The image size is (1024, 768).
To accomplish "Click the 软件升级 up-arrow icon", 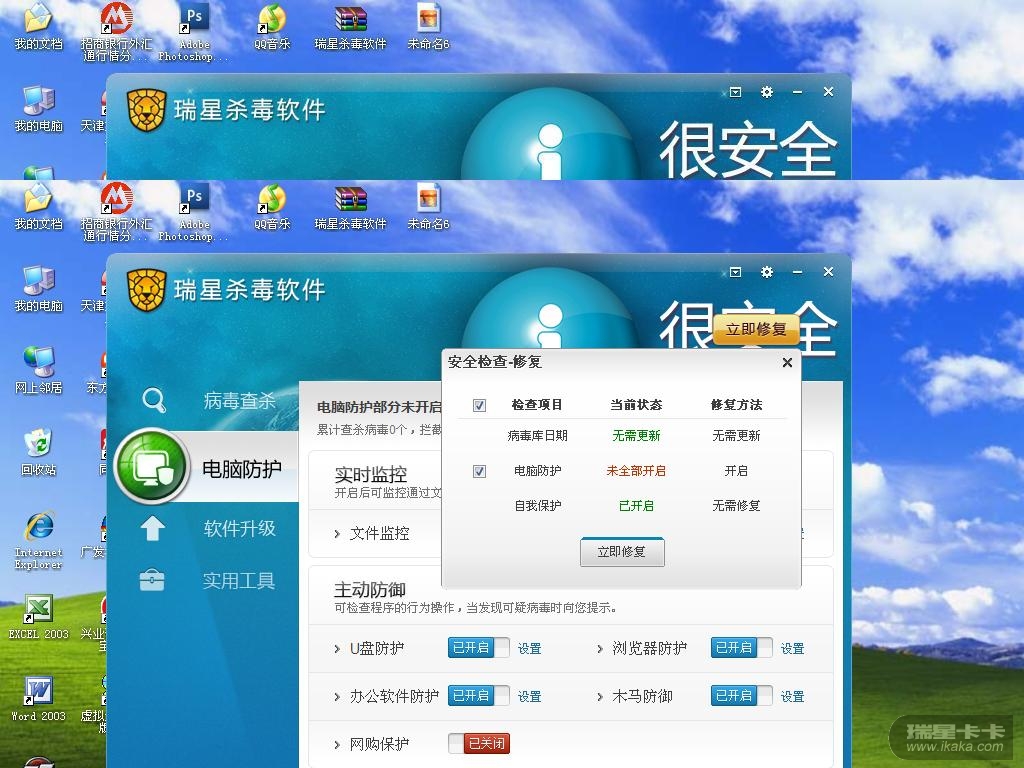I will [152, 528].
